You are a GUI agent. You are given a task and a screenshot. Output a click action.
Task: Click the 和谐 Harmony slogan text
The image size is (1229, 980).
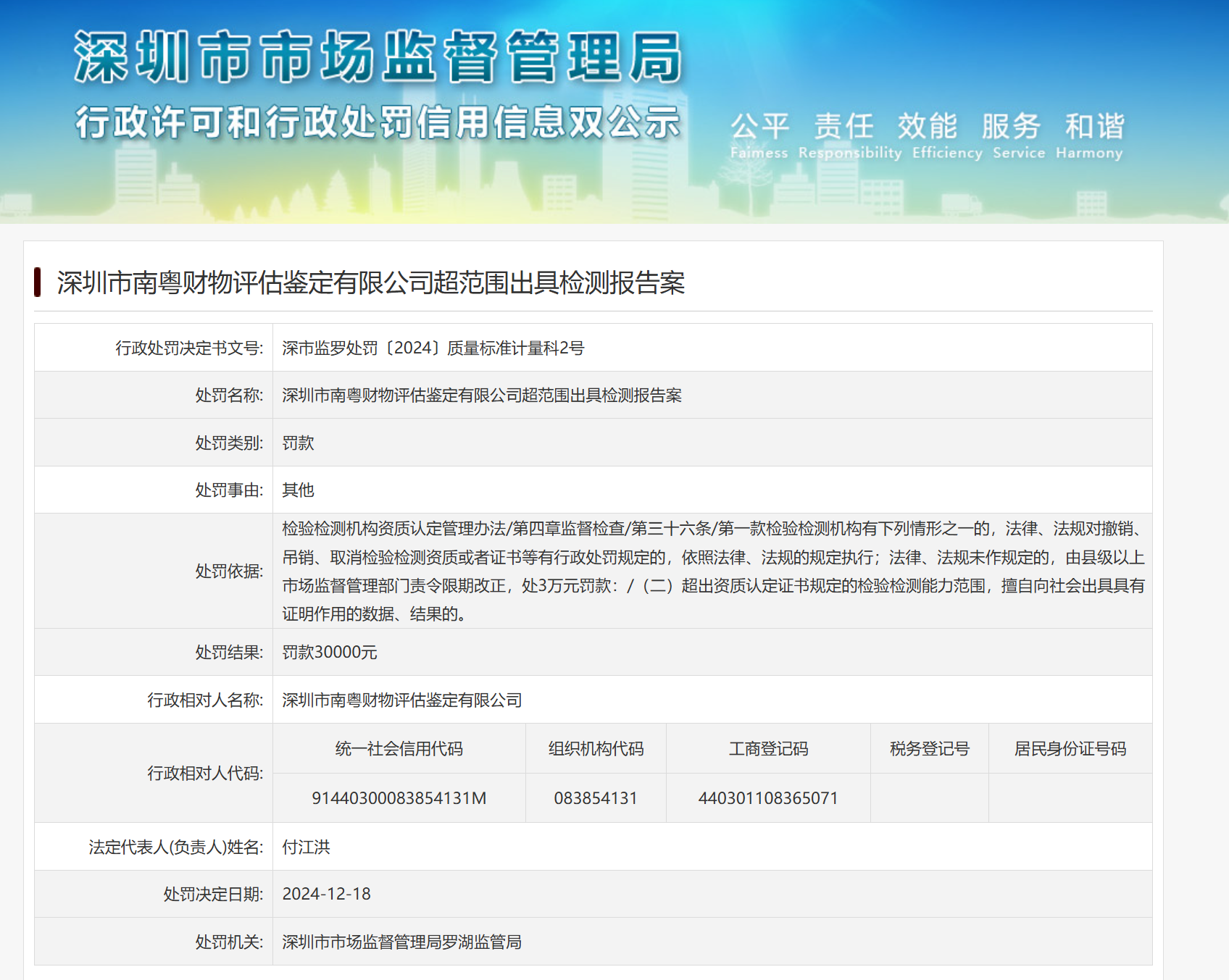[1092, 135]
